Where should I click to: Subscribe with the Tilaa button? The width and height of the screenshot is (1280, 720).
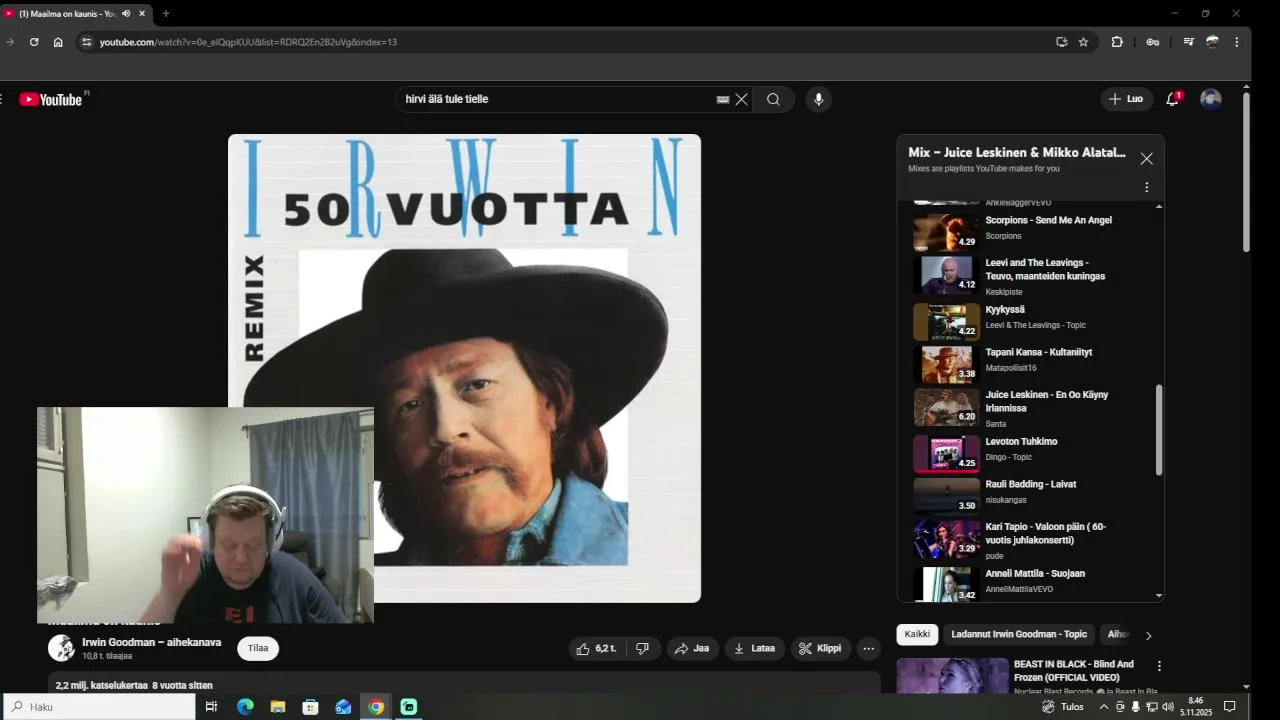coord(258,648)
